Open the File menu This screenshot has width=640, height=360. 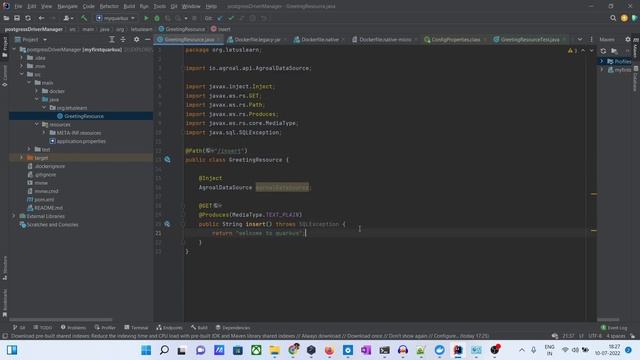click(18, 7)
